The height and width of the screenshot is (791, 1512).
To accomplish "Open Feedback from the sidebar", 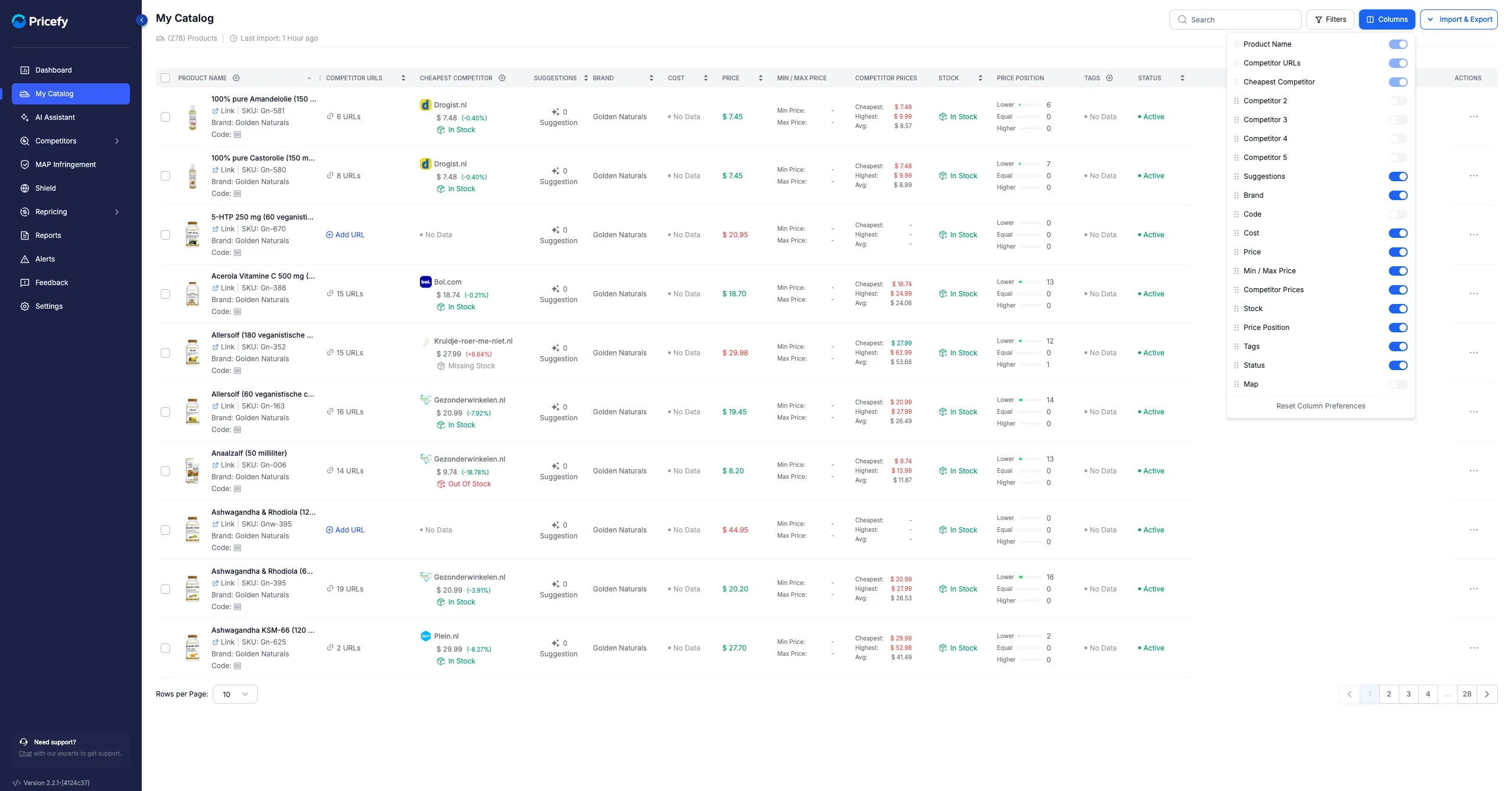I will point(71,283).
